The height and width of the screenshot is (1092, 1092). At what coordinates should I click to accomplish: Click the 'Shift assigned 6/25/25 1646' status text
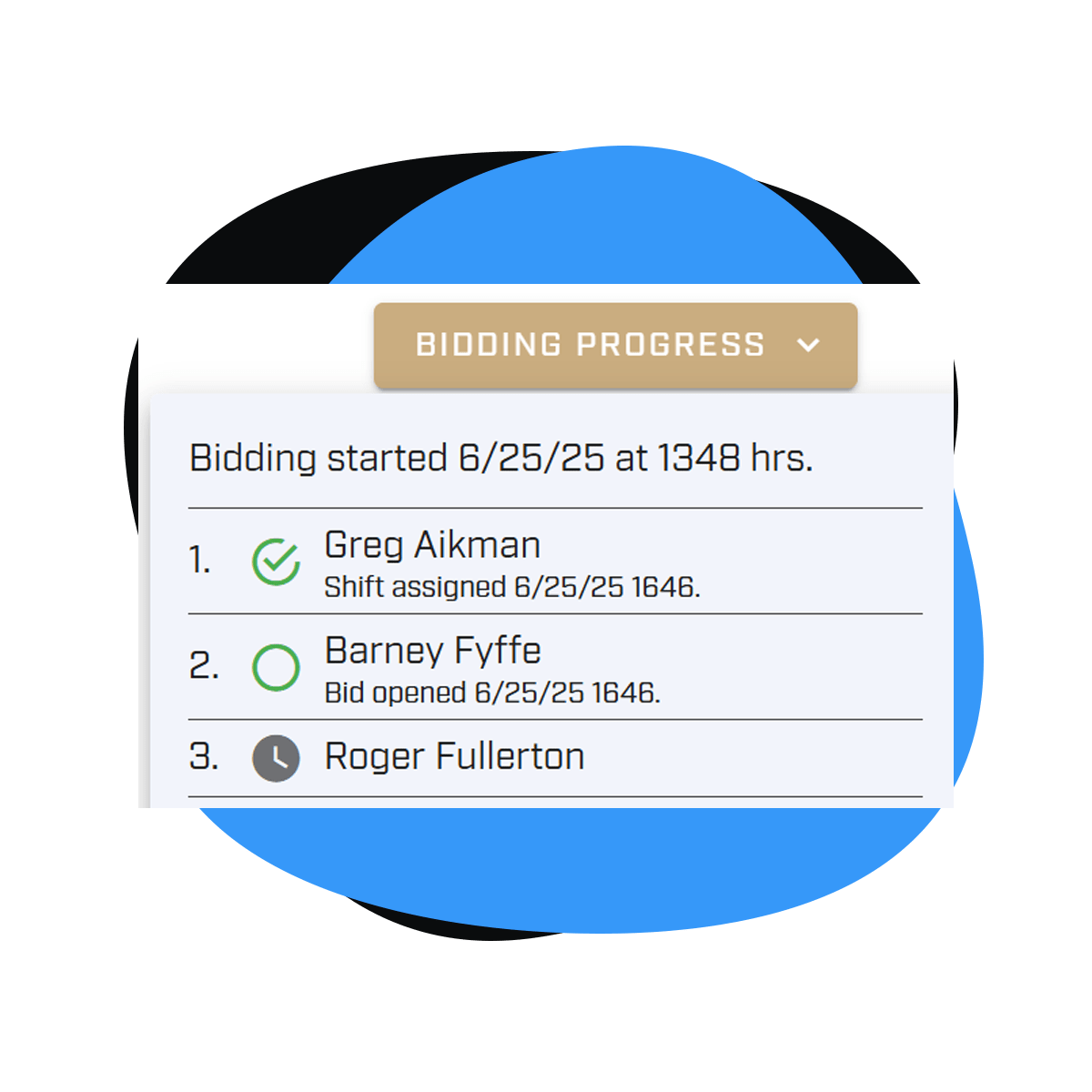[x=512, y=588]
